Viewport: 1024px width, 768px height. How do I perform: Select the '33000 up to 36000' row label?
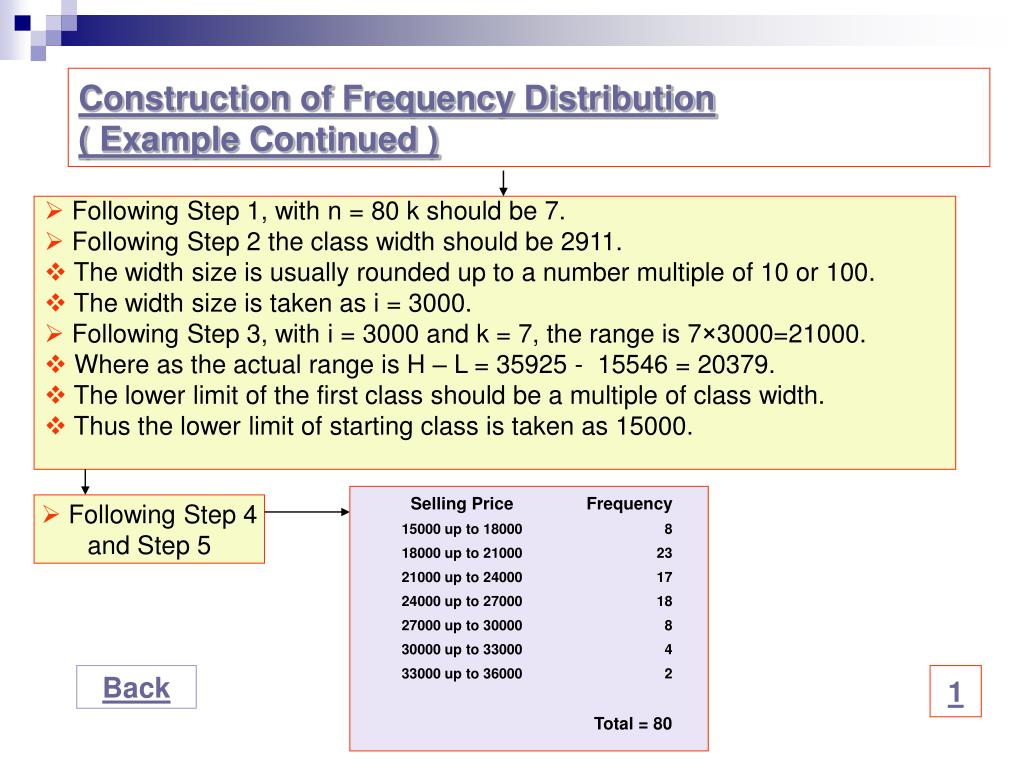pos(462,674)
